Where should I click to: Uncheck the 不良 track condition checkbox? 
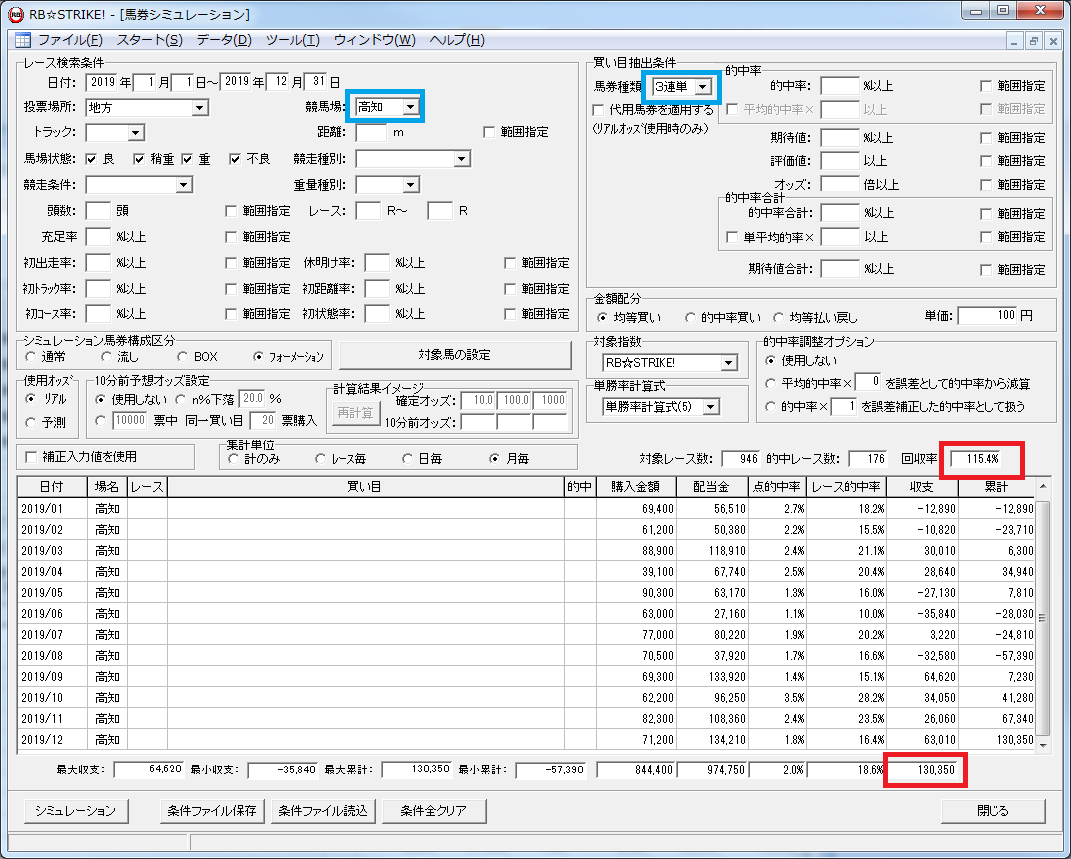coord(236,159)
